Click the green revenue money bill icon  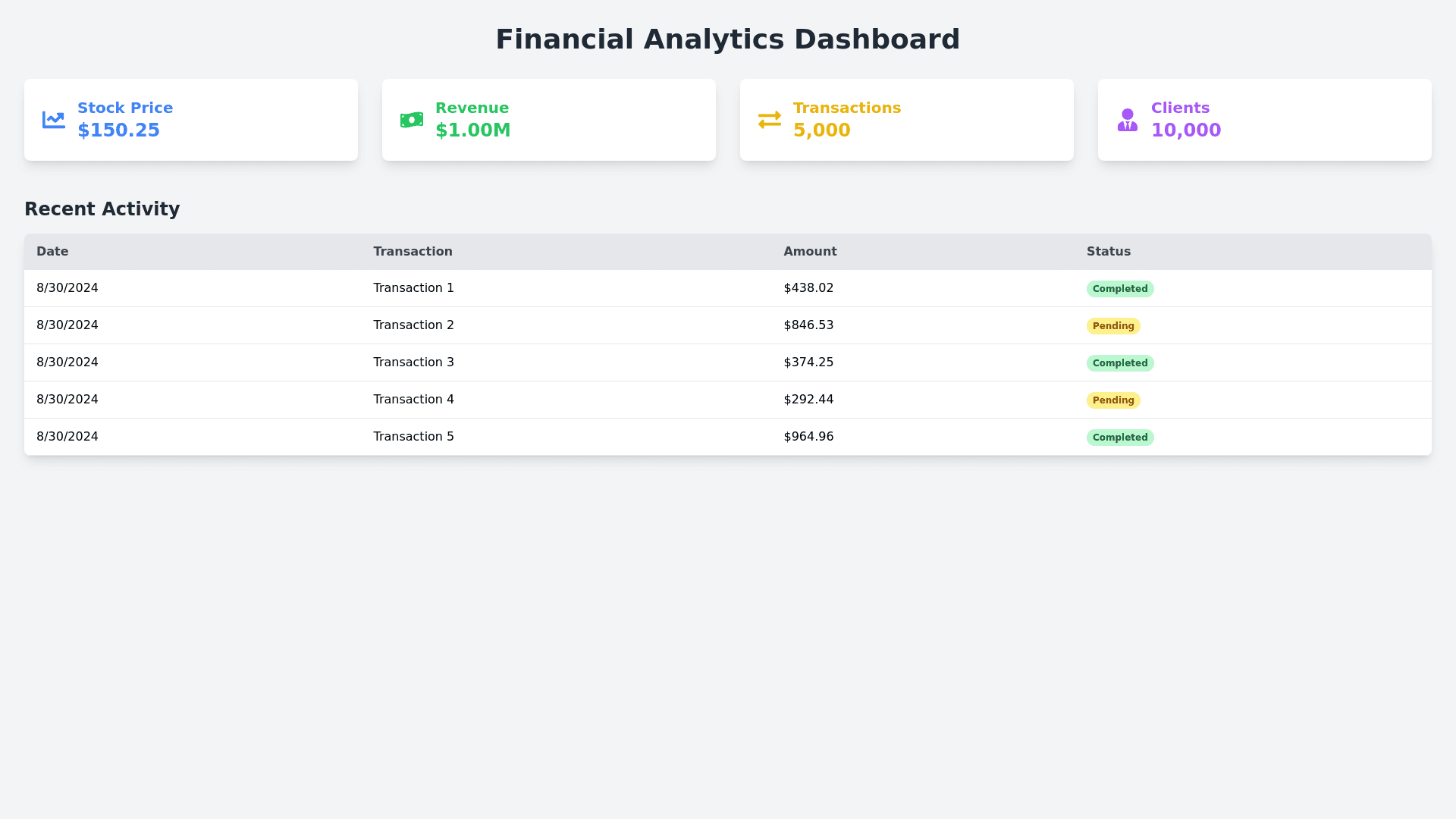pyautogui.click(x=411, y=120)
